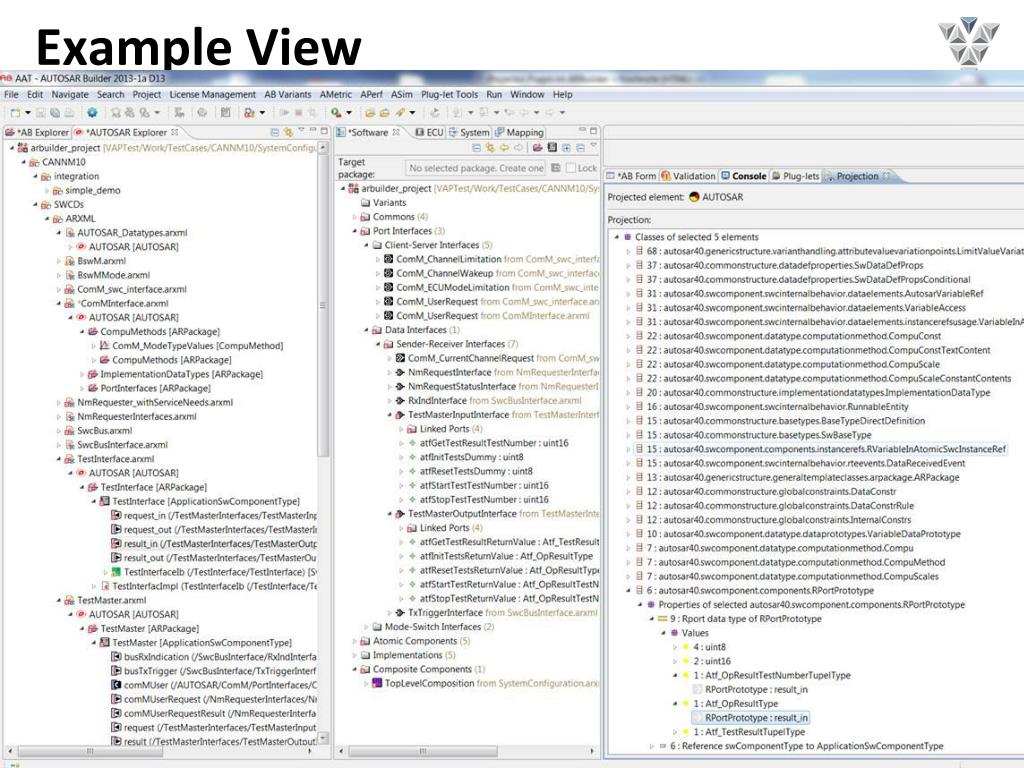Screen dimensions: 1024x768
Task: Click the red package icon in Software toolbar
Action: coord(537,148)
